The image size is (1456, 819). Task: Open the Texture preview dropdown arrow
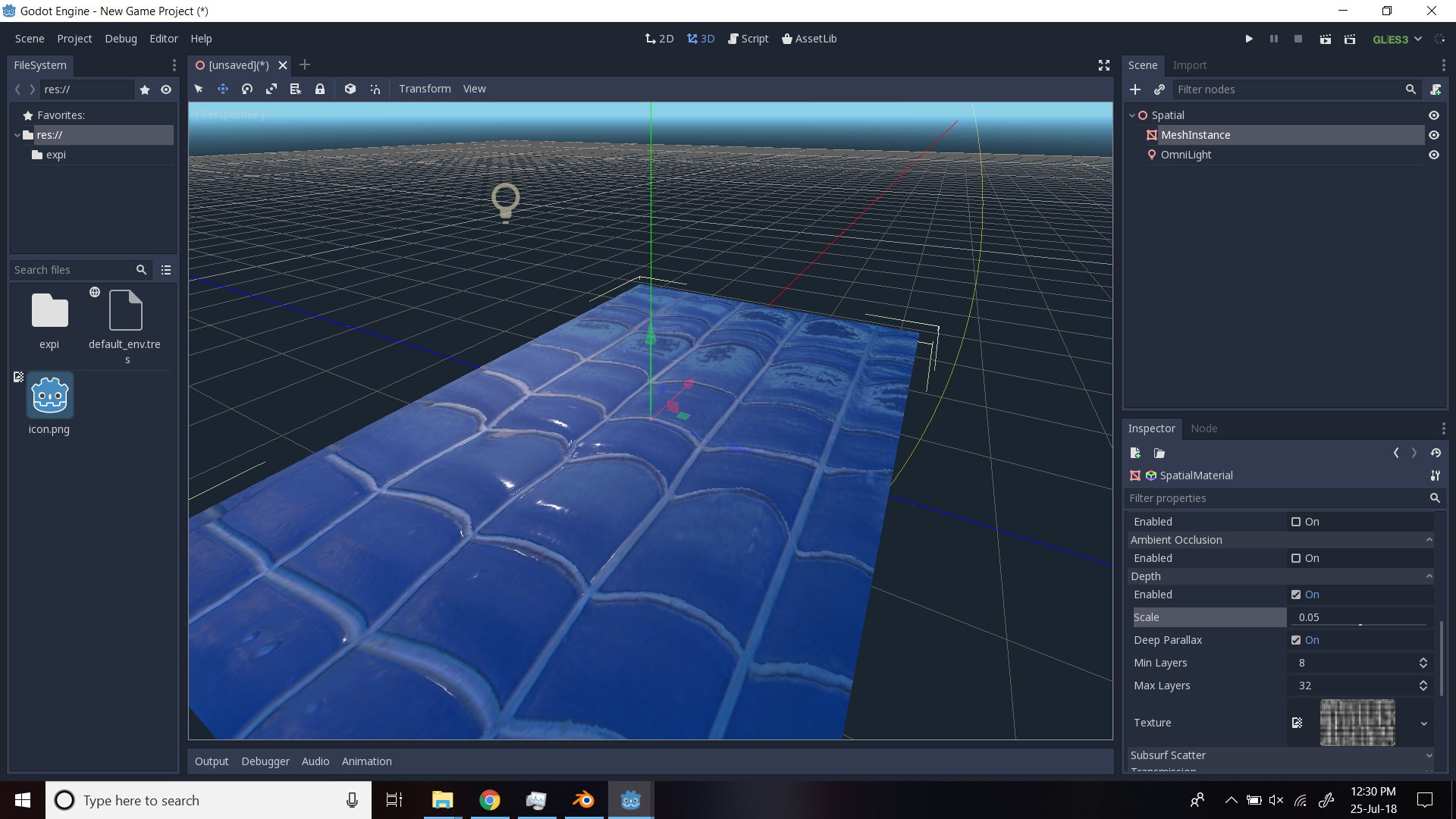(1424, 723)
